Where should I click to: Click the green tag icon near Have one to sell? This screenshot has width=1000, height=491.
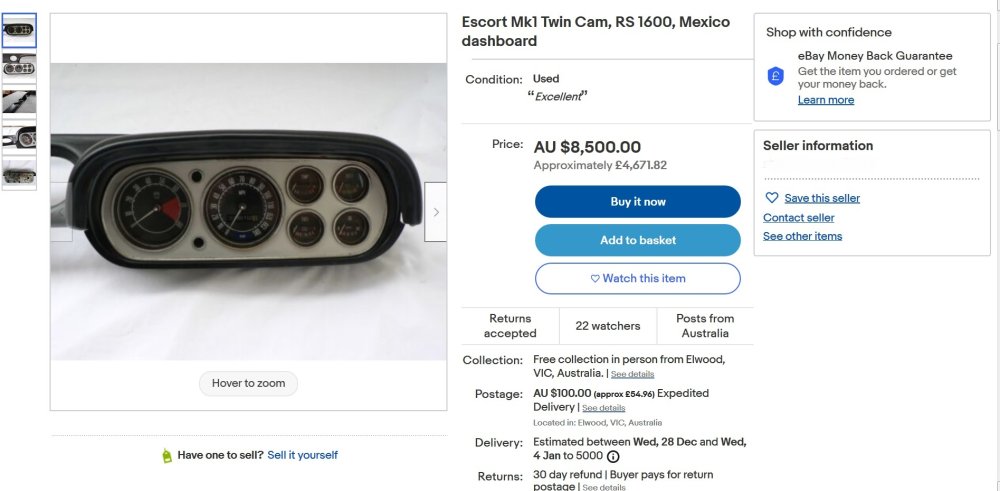click(x=167, y=455)
